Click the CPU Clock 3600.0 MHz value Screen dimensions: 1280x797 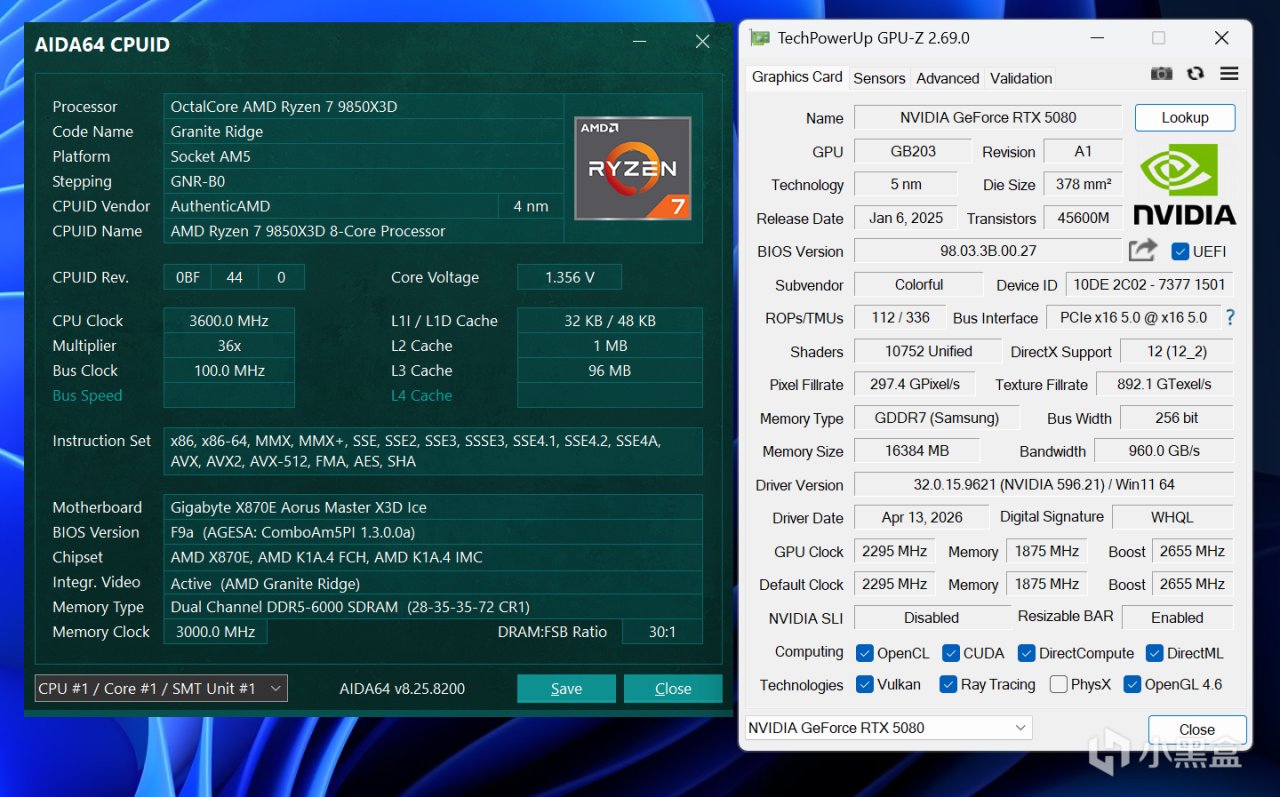click(x=229, y=320)
